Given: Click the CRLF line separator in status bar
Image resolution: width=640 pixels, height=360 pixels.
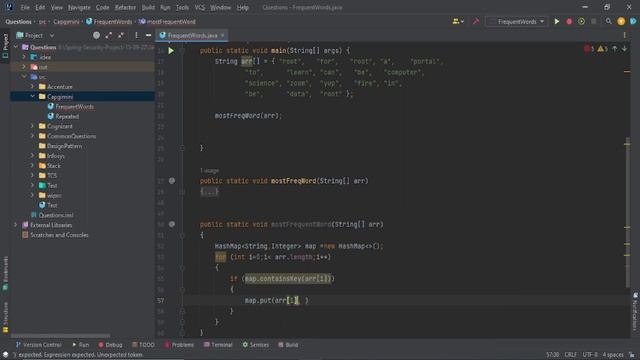Looking at the screenshot, I should (x=571, y=355).
